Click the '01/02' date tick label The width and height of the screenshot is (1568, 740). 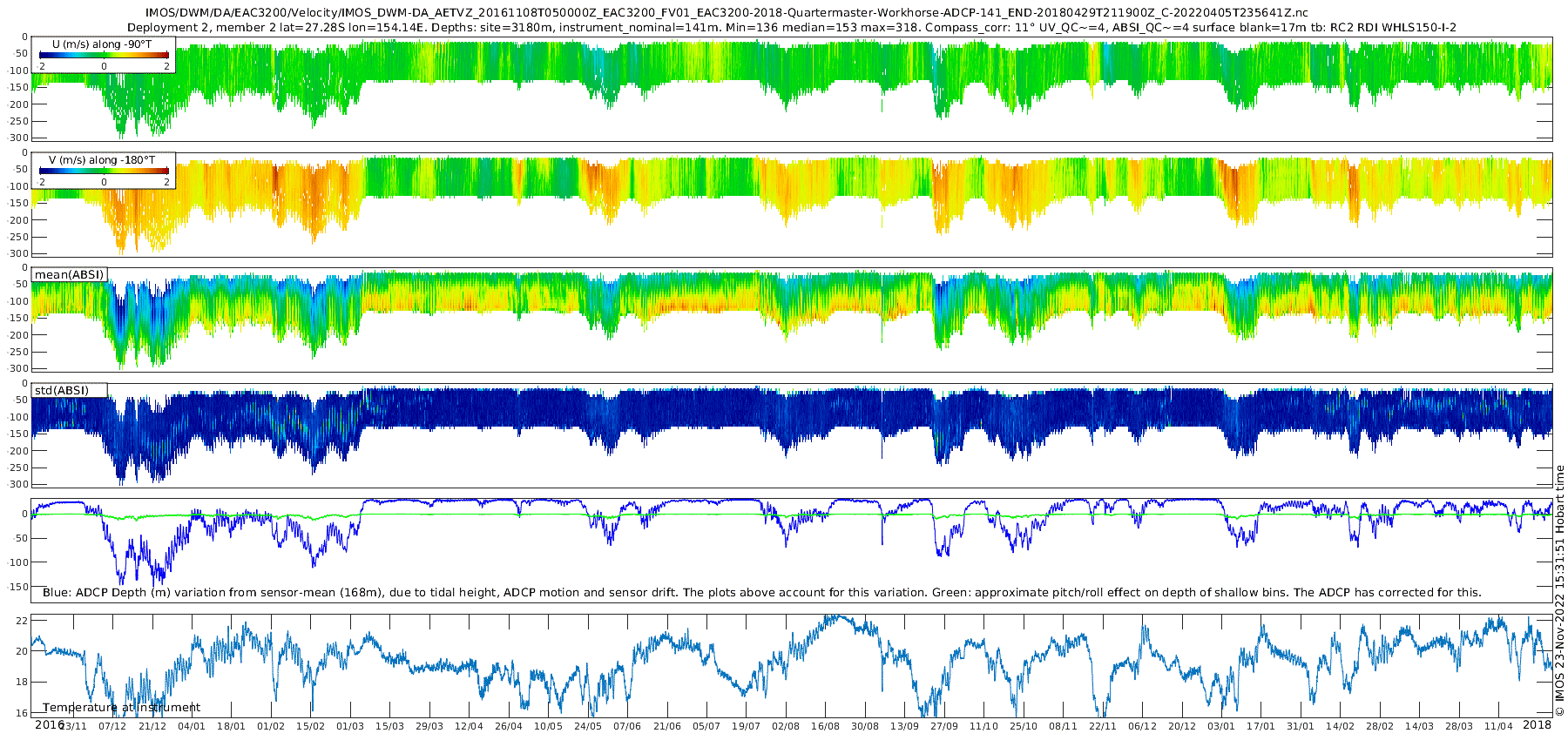click(x=271, y=726)
